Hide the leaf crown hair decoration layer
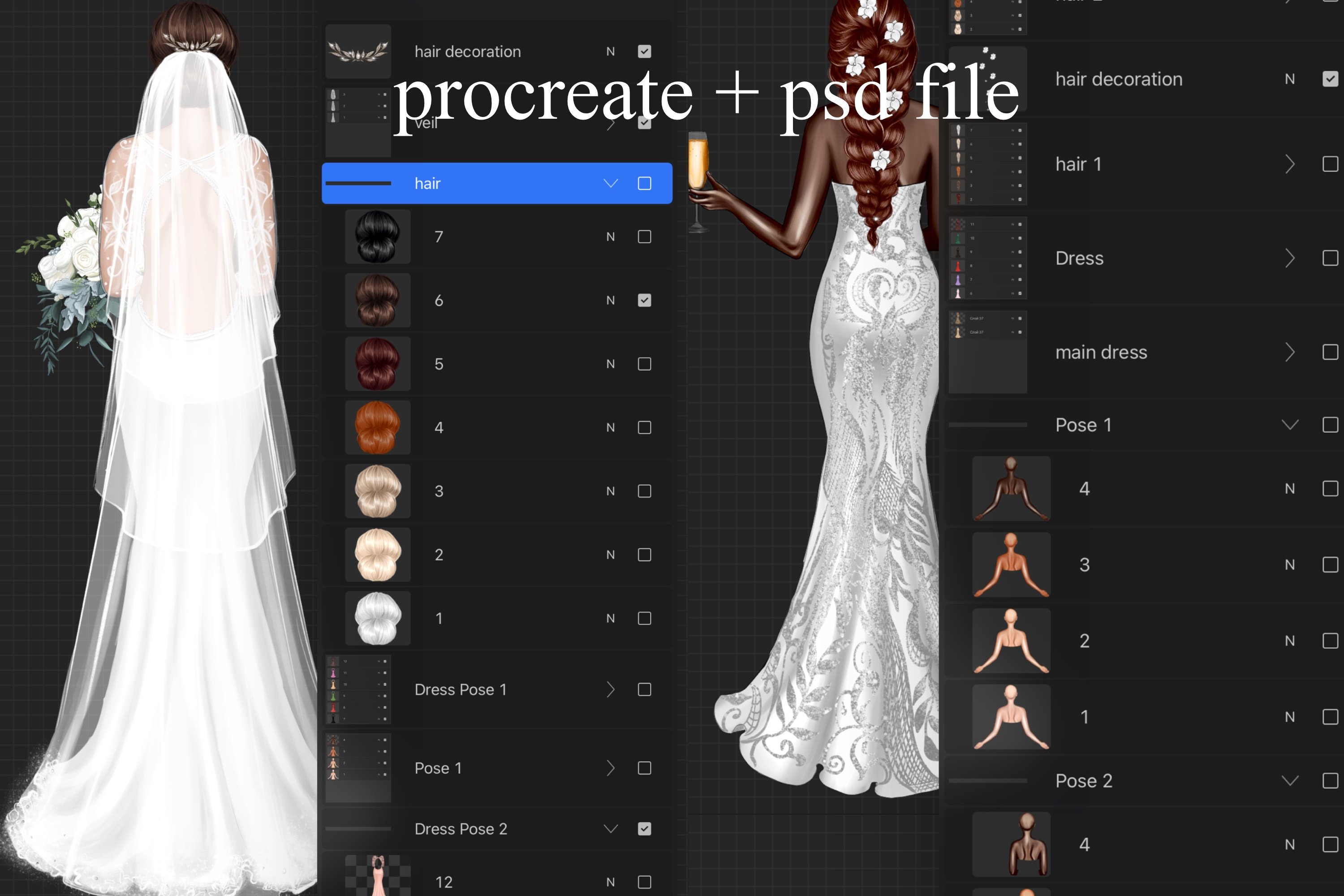The height and width of the screenshot is (896, 1344). 644,52
